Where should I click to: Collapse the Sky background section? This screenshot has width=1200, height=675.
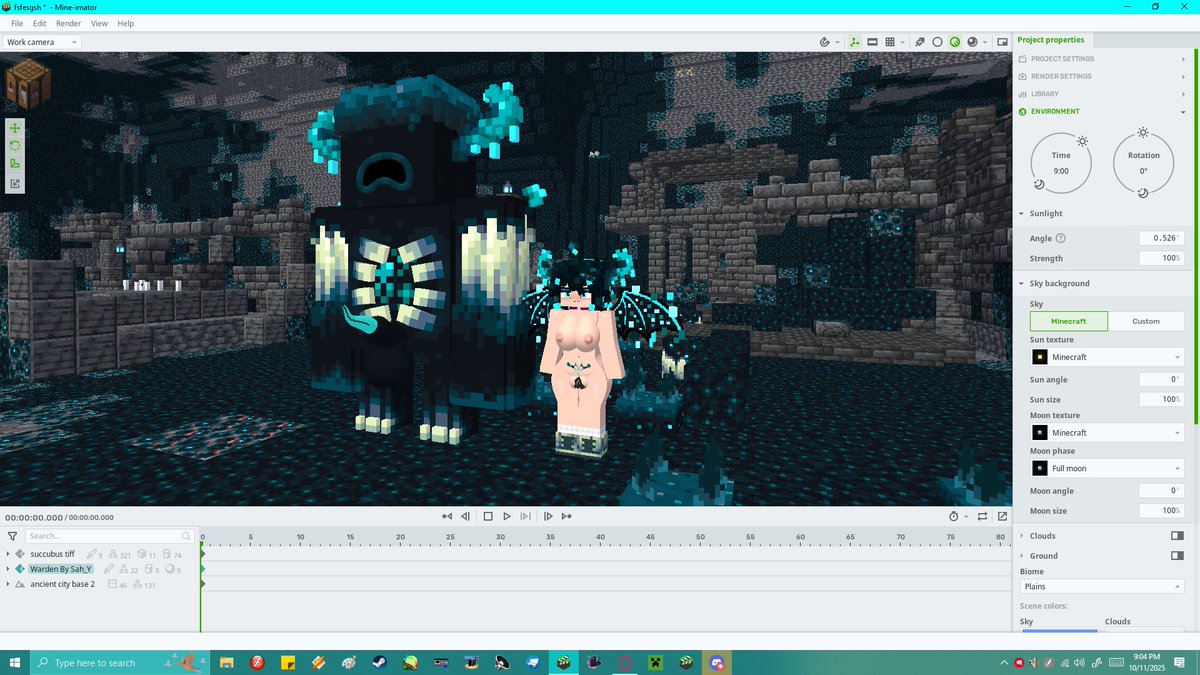(x=1021, y=283)
